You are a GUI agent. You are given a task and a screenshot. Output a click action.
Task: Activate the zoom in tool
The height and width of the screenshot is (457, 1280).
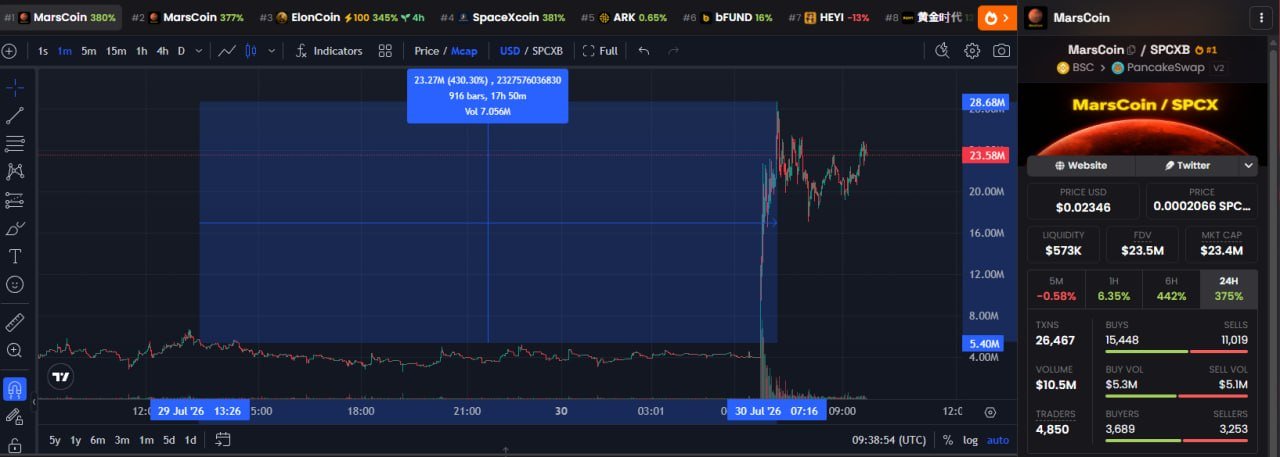15,350
